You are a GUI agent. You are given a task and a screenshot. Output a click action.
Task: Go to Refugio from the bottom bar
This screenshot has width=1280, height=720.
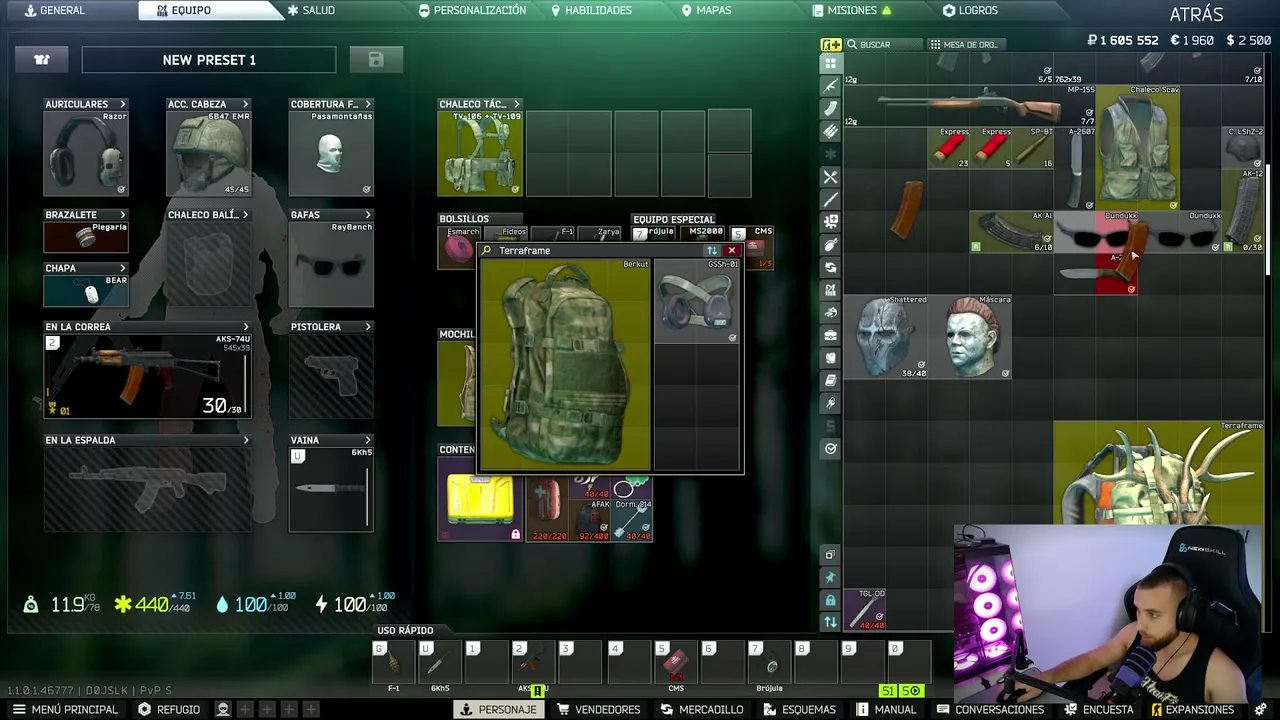pos(169,709)
